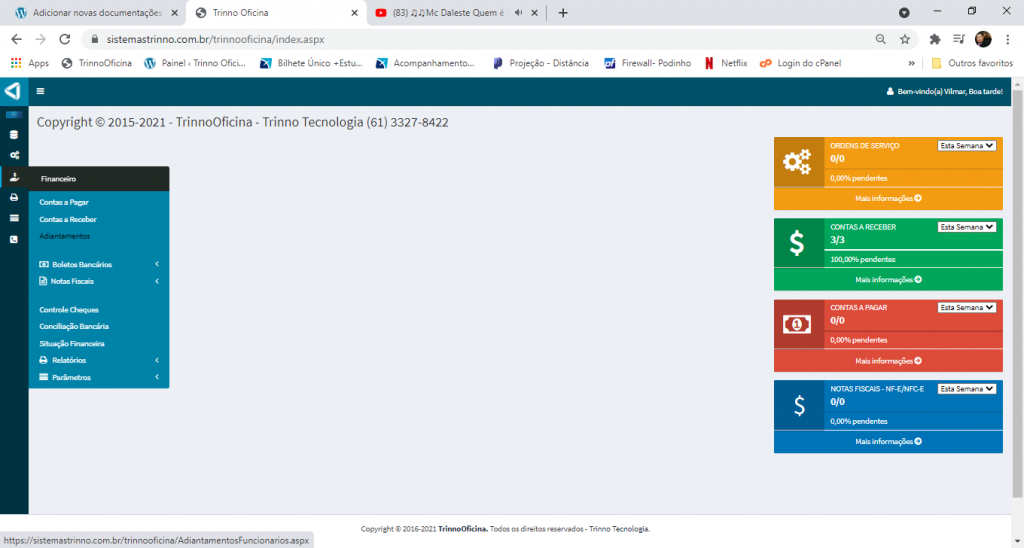Open Contas a Receber menu item
This screenshot has width=1024, height=548.
pos(68,219)
